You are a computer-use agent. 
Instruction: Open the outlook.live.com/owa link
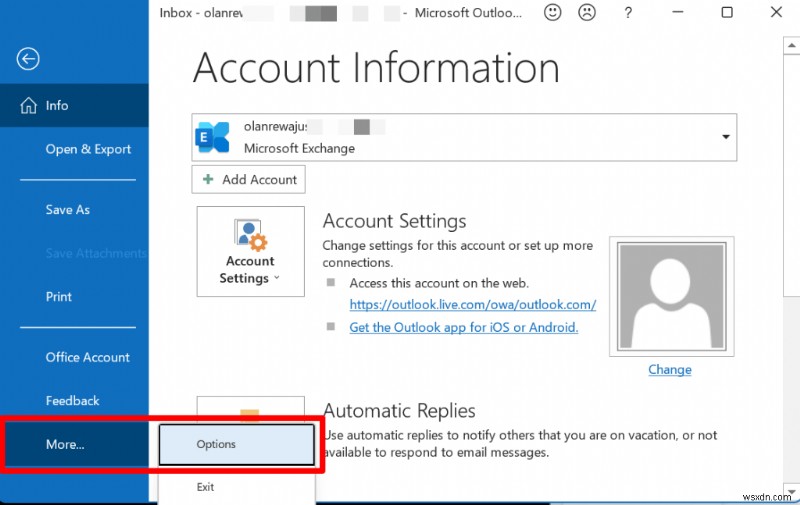(x=472, y=305)
